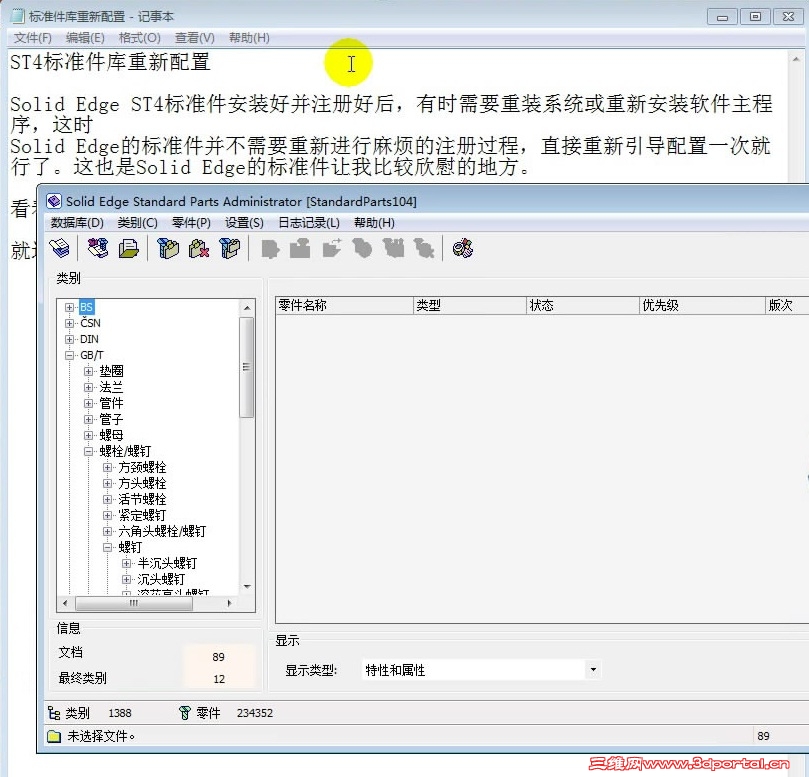This screenshot has width=809, height=777.
Task: Click the yellow folder icon in status bar
Action: point(54,736)
